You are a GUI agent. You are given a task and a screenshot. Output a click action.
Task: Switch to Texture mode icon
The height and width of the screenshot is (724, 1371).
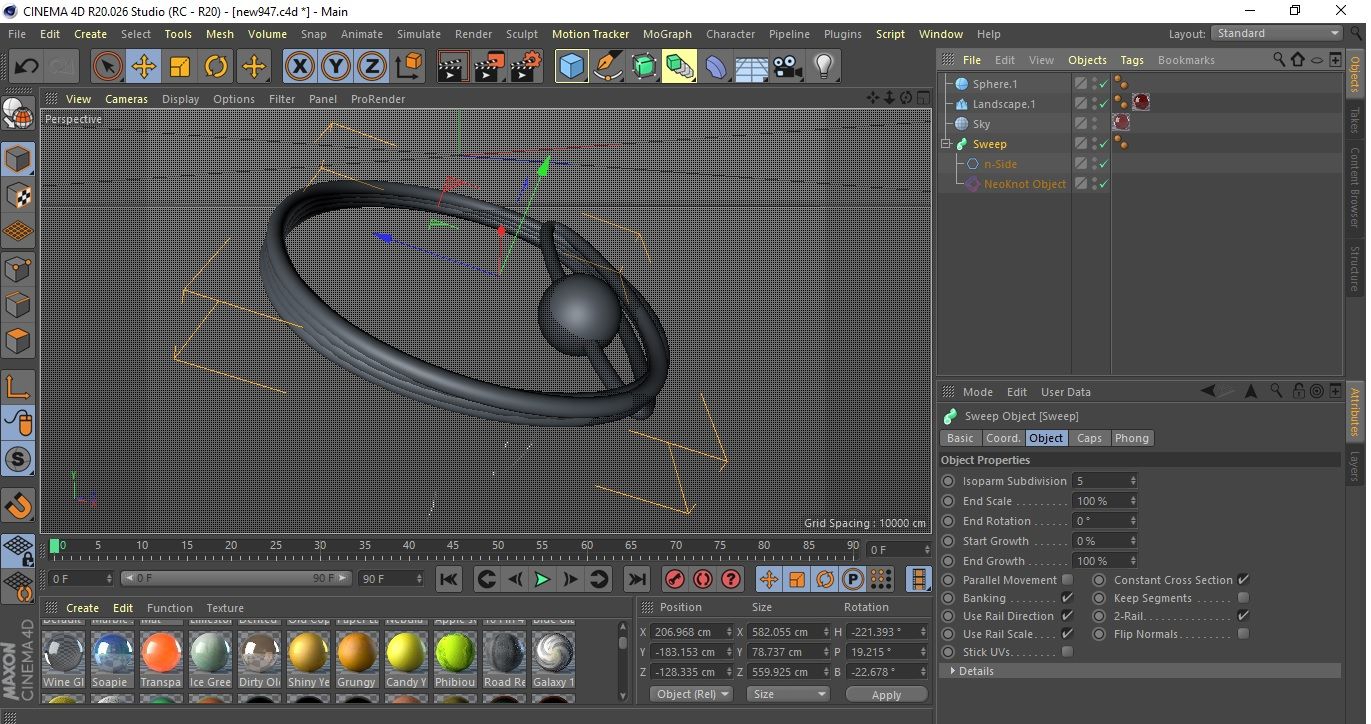[x=18, y=195]
